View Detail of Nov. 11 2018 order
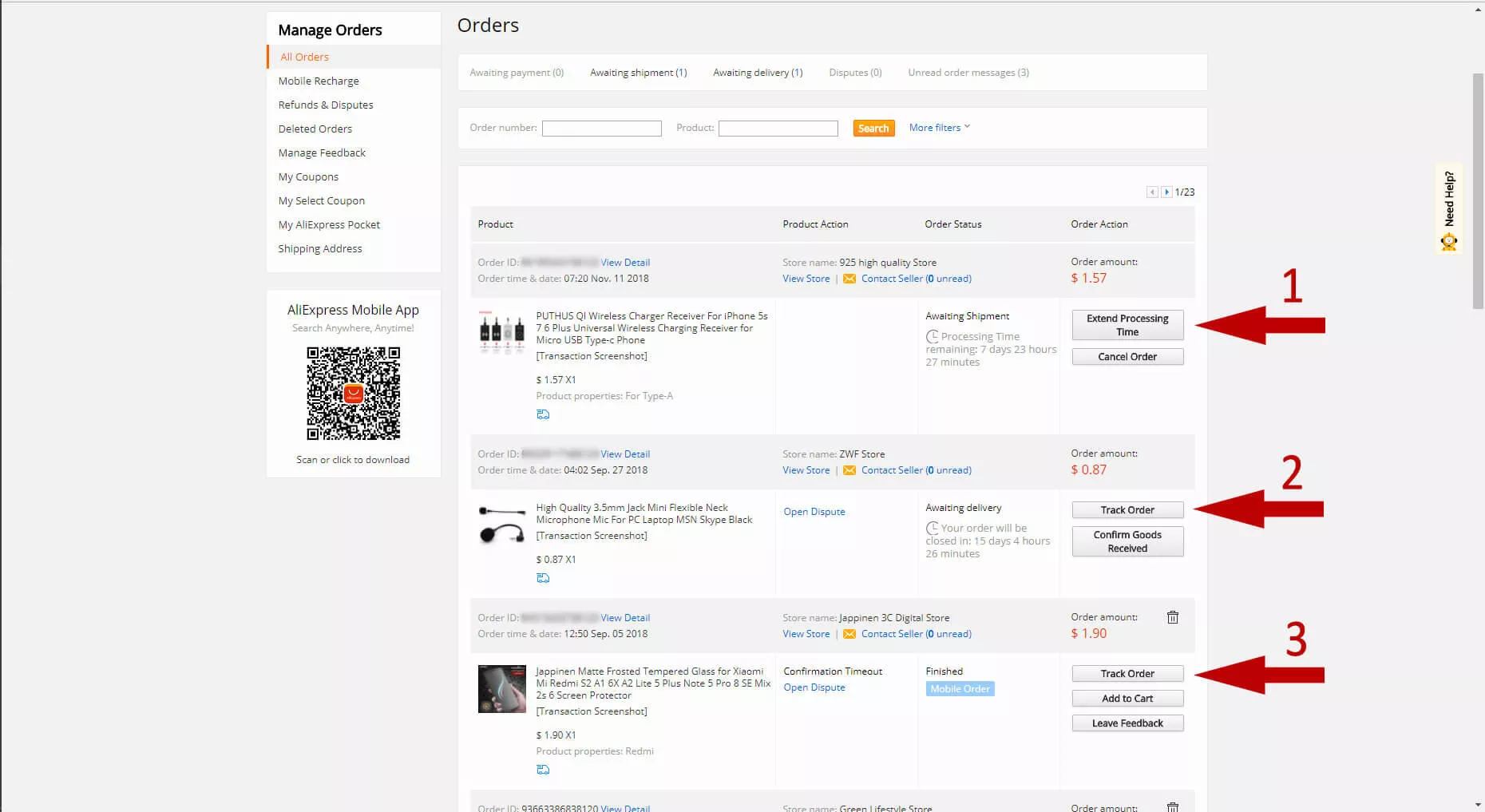This screenshot has width=1485, height=812. click(x=625, y=263)
